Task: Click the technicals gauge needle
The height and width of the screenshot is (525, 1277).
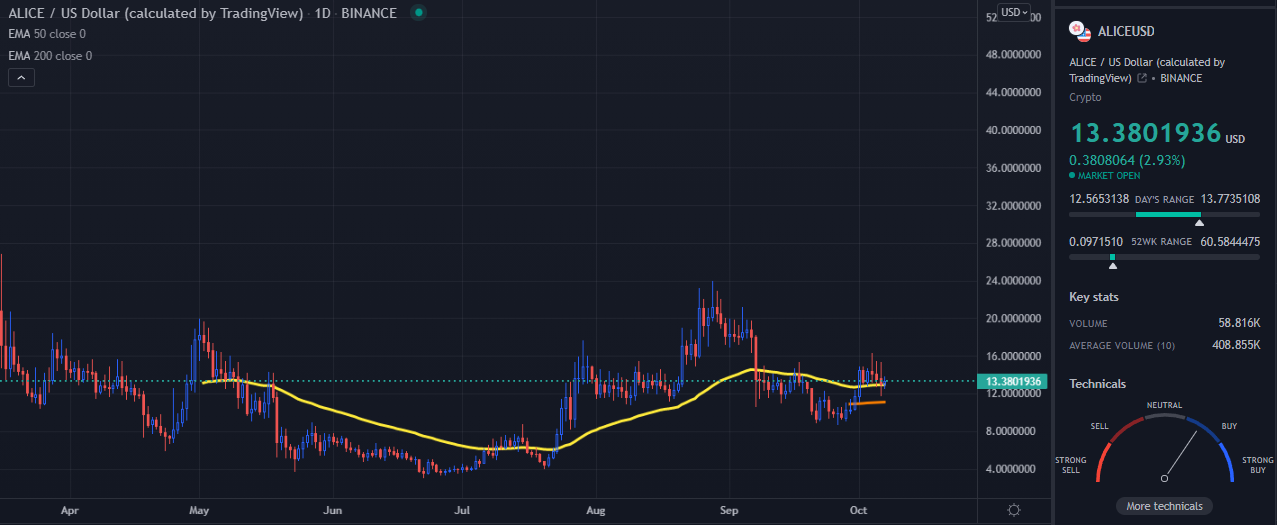Action: (1180, 453)
